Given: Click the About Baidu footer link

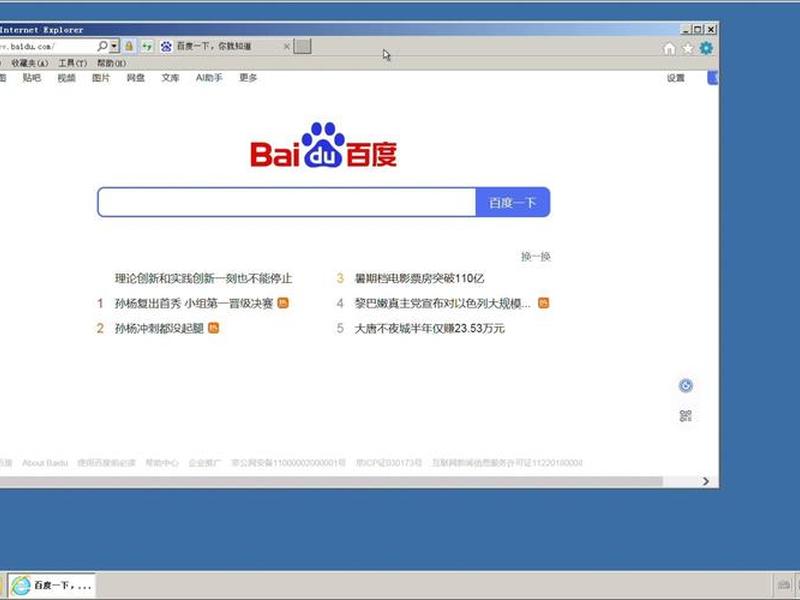Looking at the screenshot, I should pos(45,463).
